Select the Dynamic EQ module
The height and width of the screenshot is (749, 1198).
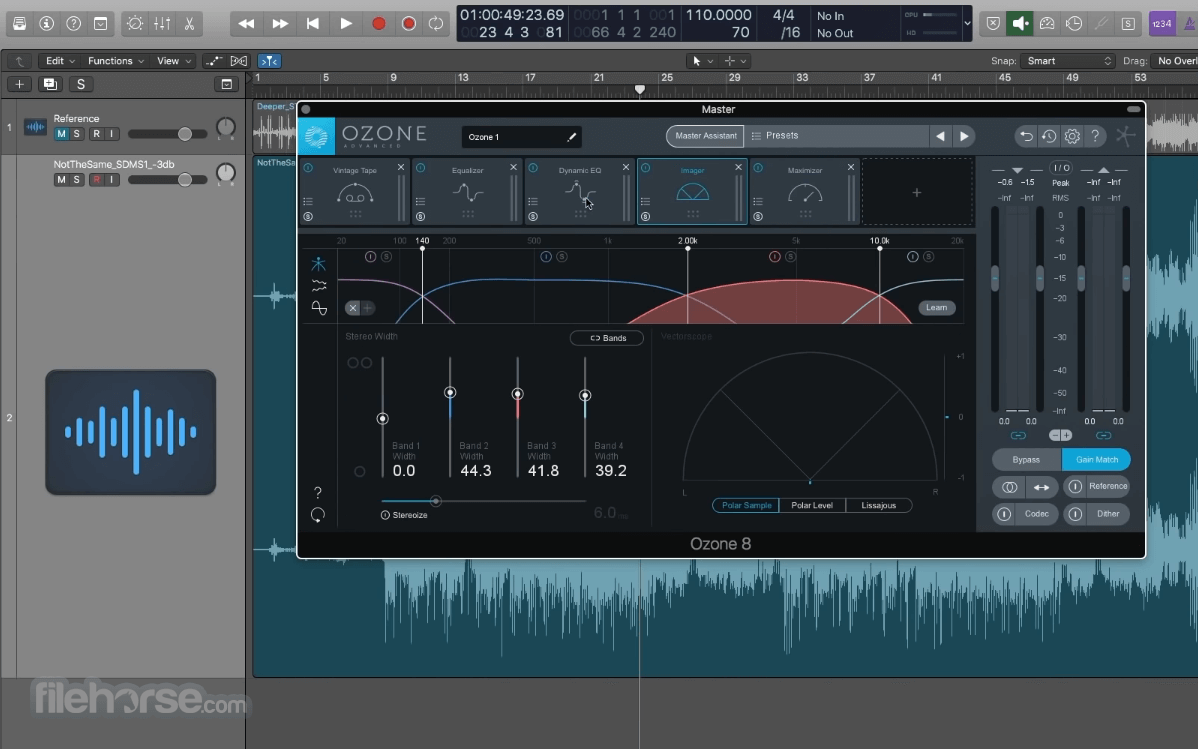point(580,191)
